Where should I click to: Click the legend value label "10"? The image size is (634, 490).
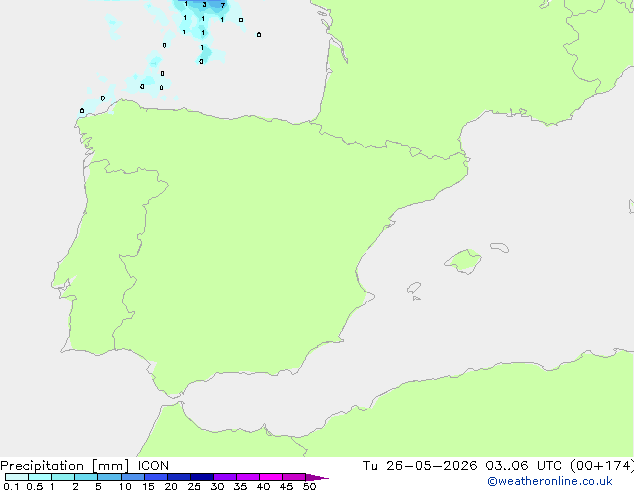125,486
